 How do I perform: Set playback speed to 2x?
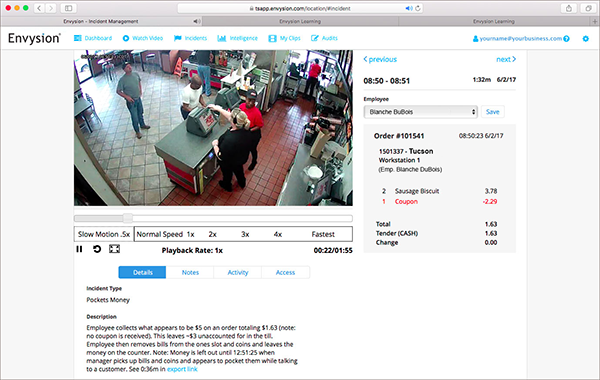pyautogui.click(x=213, y=234)
